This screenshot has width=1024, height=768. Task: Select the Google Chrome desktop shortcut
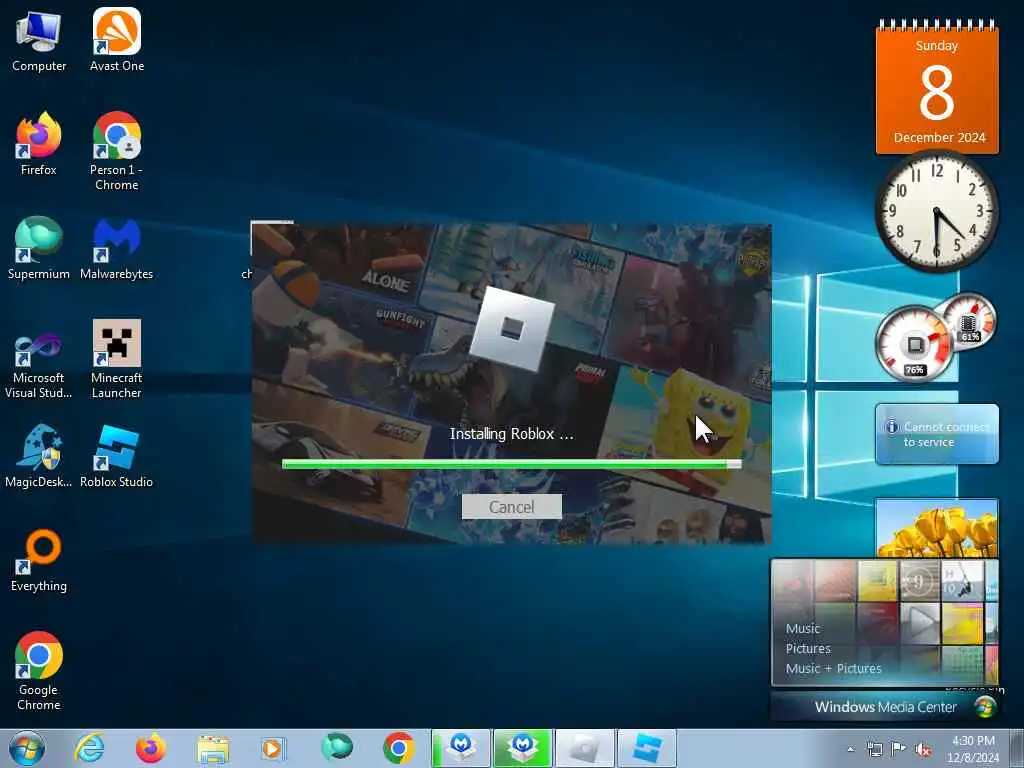click(39, 671)
